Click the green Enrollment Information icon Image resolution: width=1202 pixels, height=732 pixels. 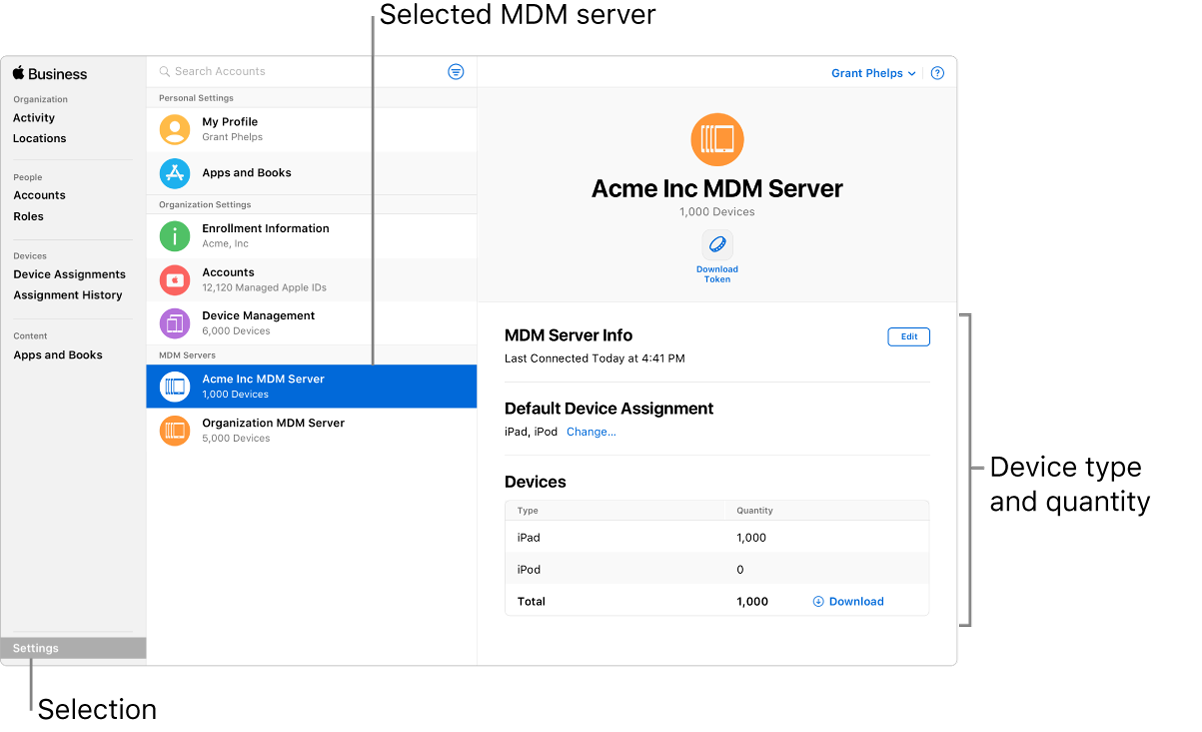175,236
